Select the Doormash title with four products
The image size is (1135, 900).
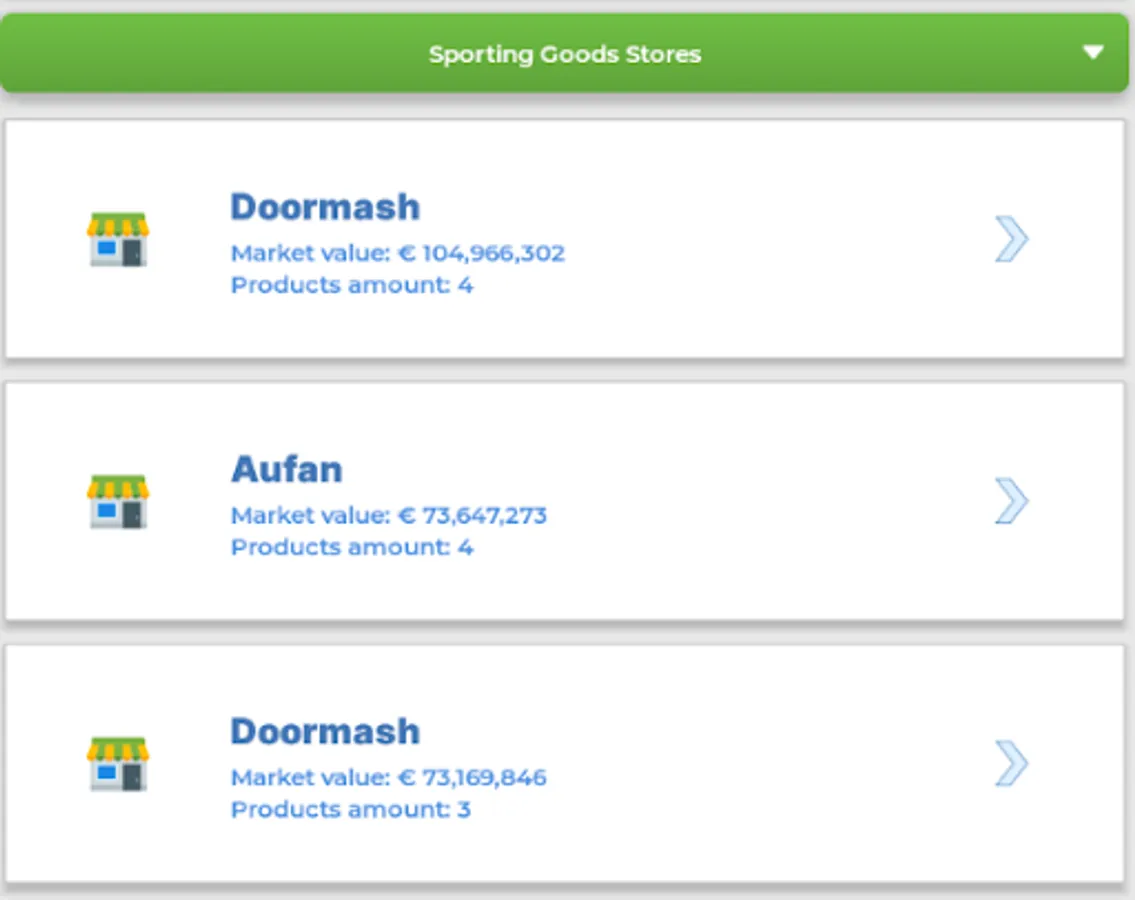point(325,207)
